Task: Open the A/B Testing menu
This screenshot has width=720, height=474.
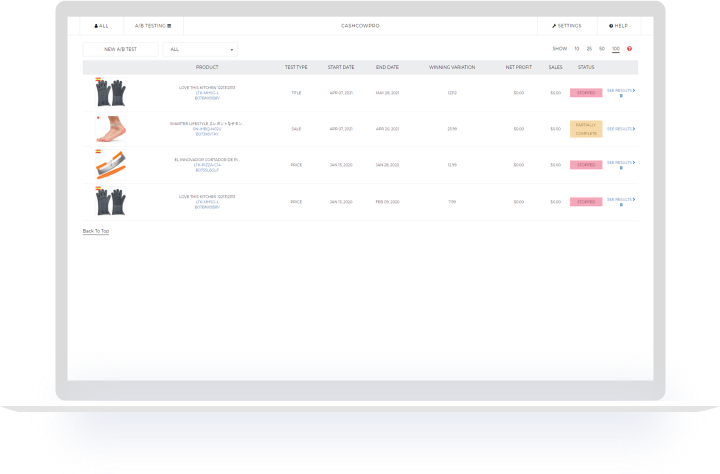Action: pos(153,26)
